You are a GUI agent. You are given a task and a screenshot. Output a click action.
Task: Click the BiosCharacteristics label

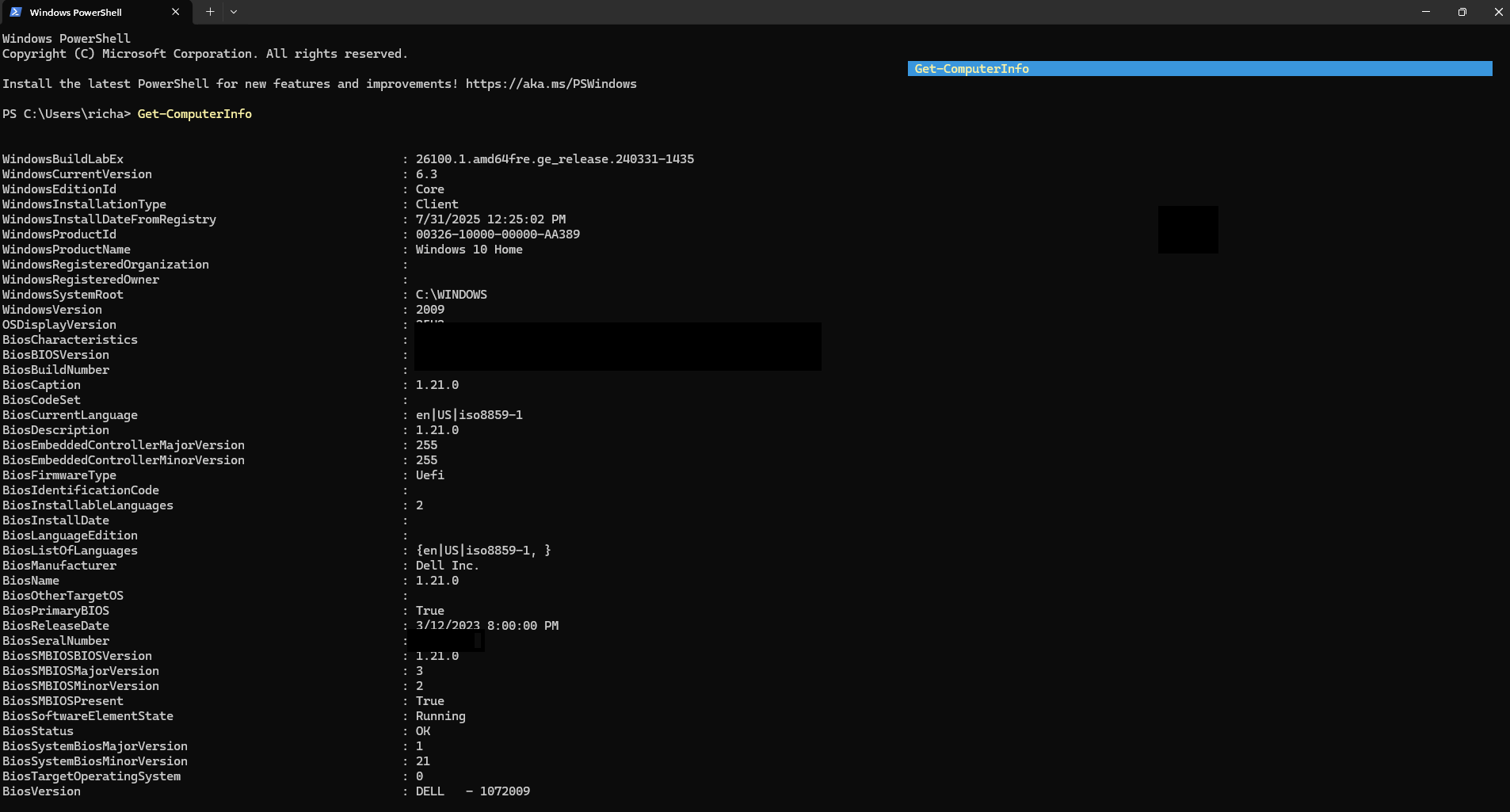70,340
